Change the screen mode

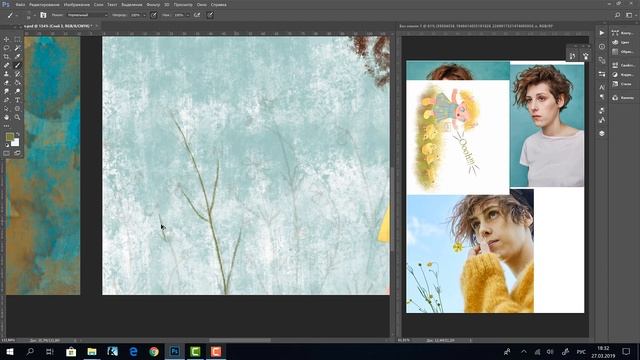17,153
